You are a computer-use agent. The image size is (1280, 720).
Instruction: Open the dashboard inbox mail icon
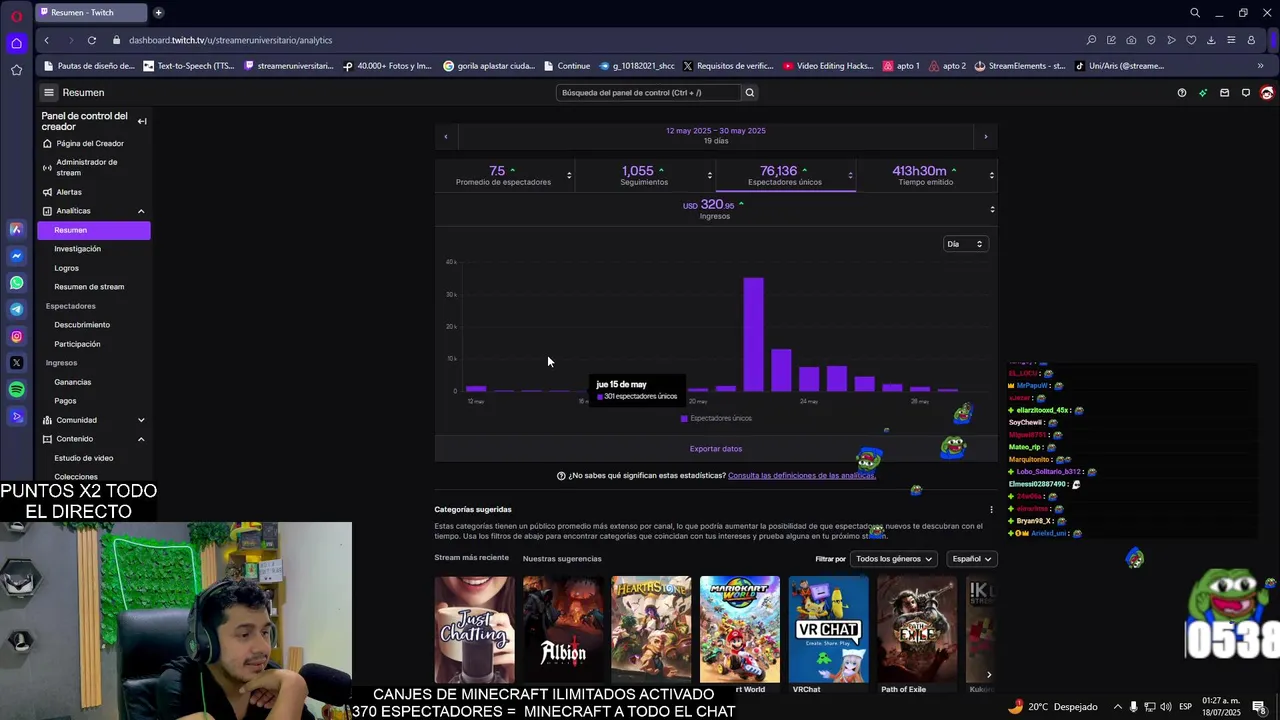(x=1224, y=93)
